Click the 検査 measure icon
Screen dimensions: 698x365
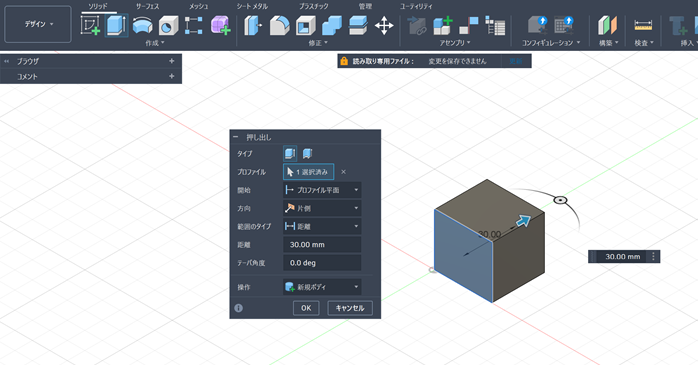[643, 25]
